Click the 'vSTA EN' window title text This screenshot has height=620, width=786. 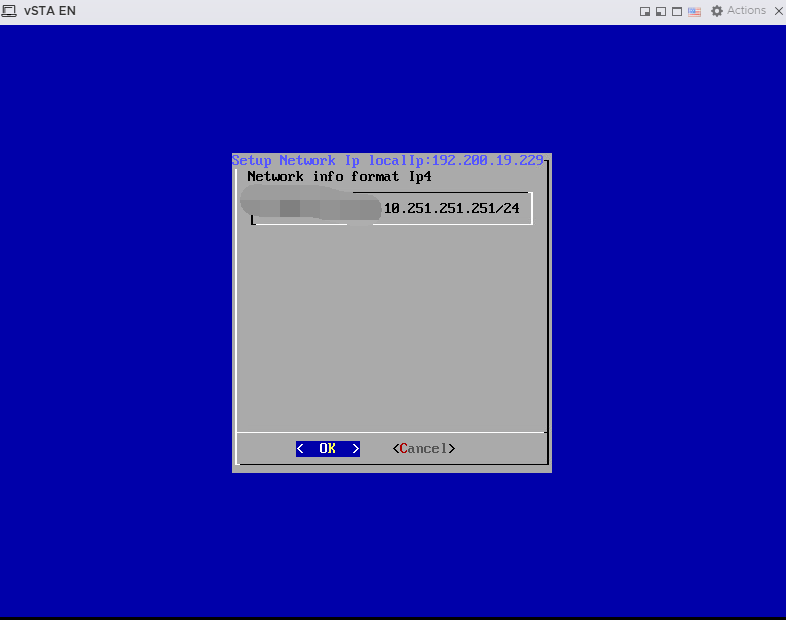[x=50, y=11]
